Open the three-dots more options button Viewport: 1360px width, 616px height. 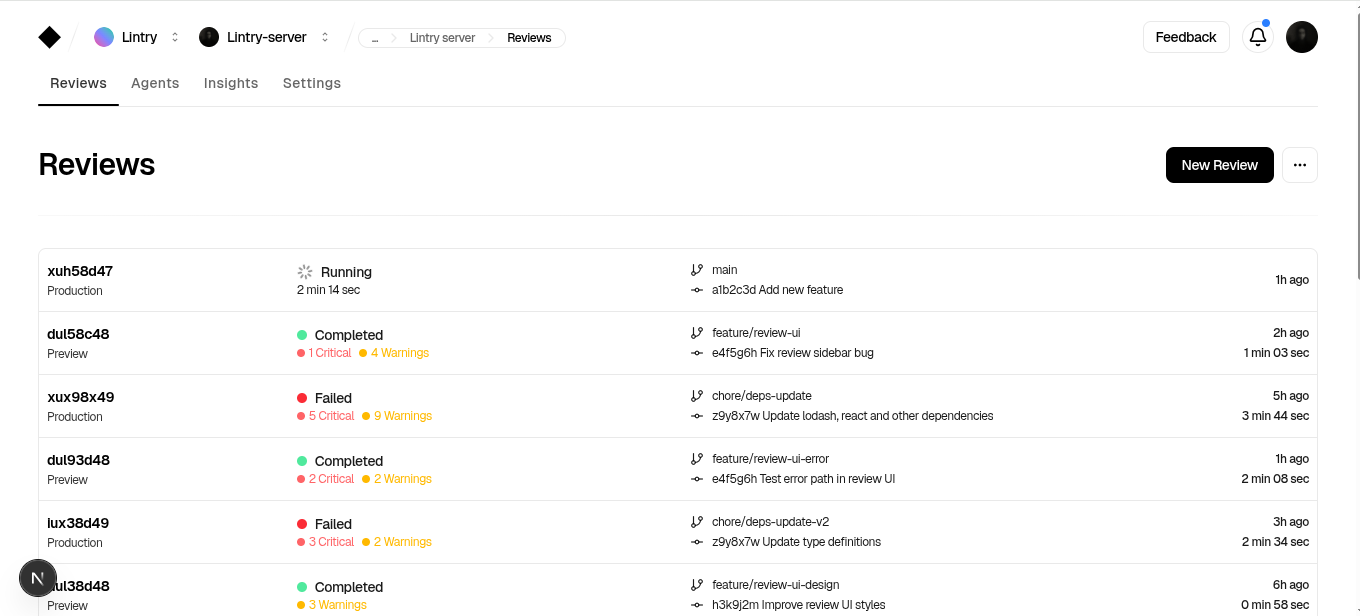[x=1299, y=165]
